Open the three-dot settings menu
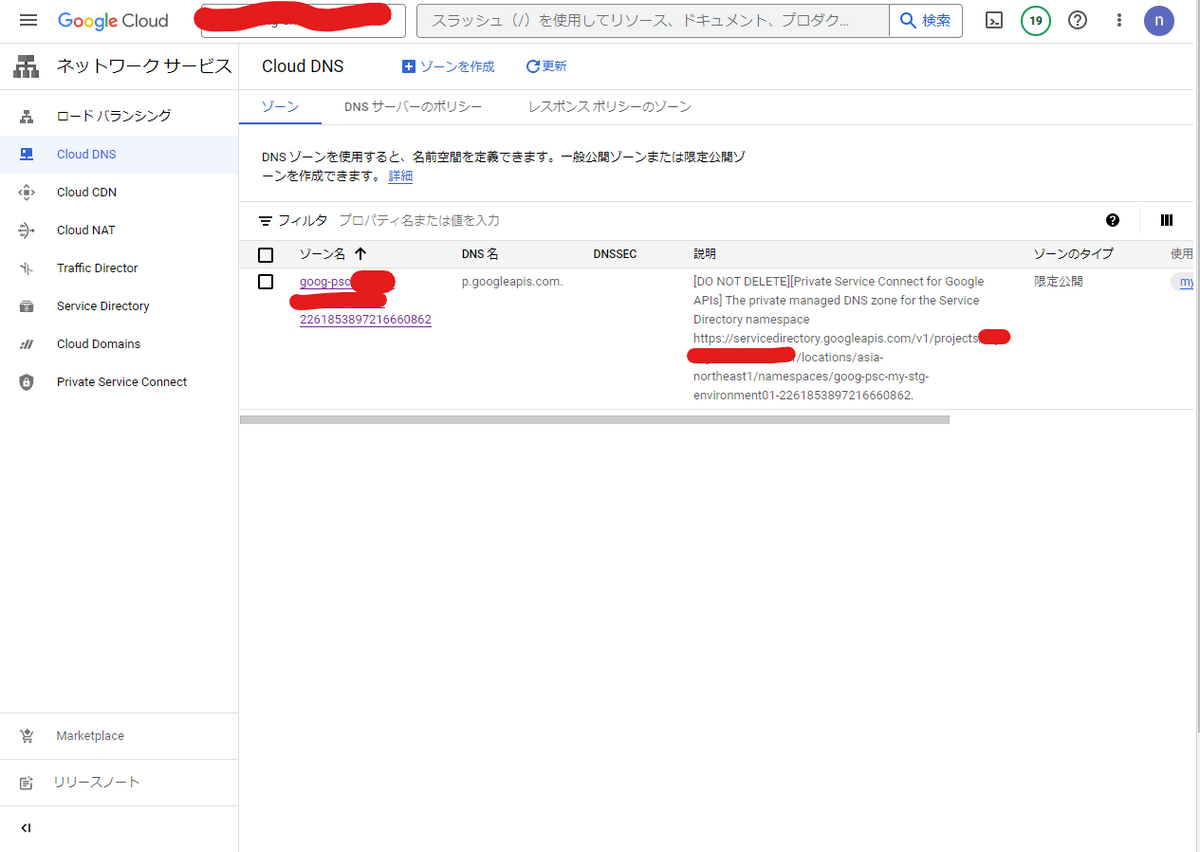 pyautogui.click(x=1119, y=21)
